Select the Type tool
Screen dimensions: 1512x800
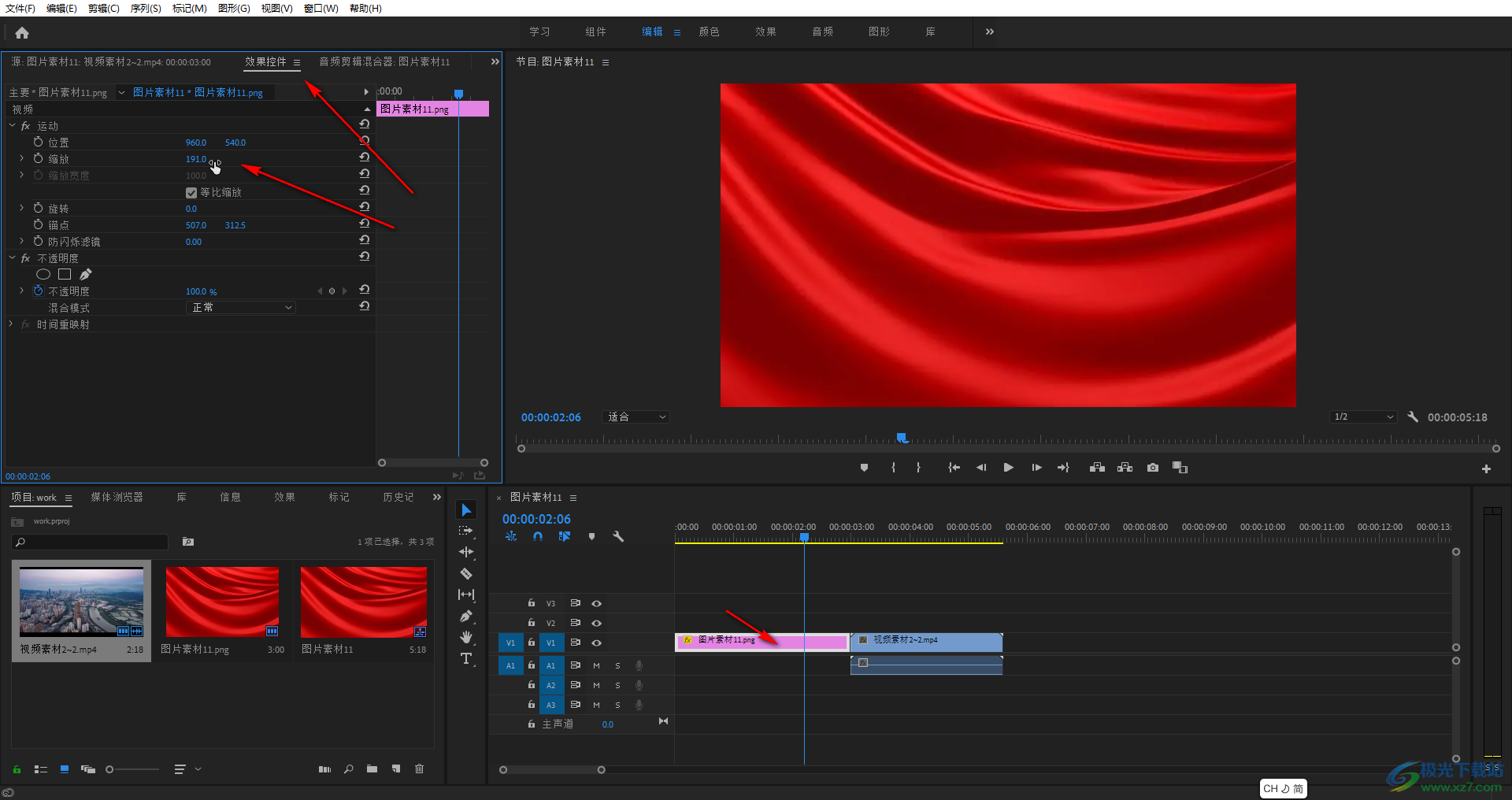pos(466,658)
